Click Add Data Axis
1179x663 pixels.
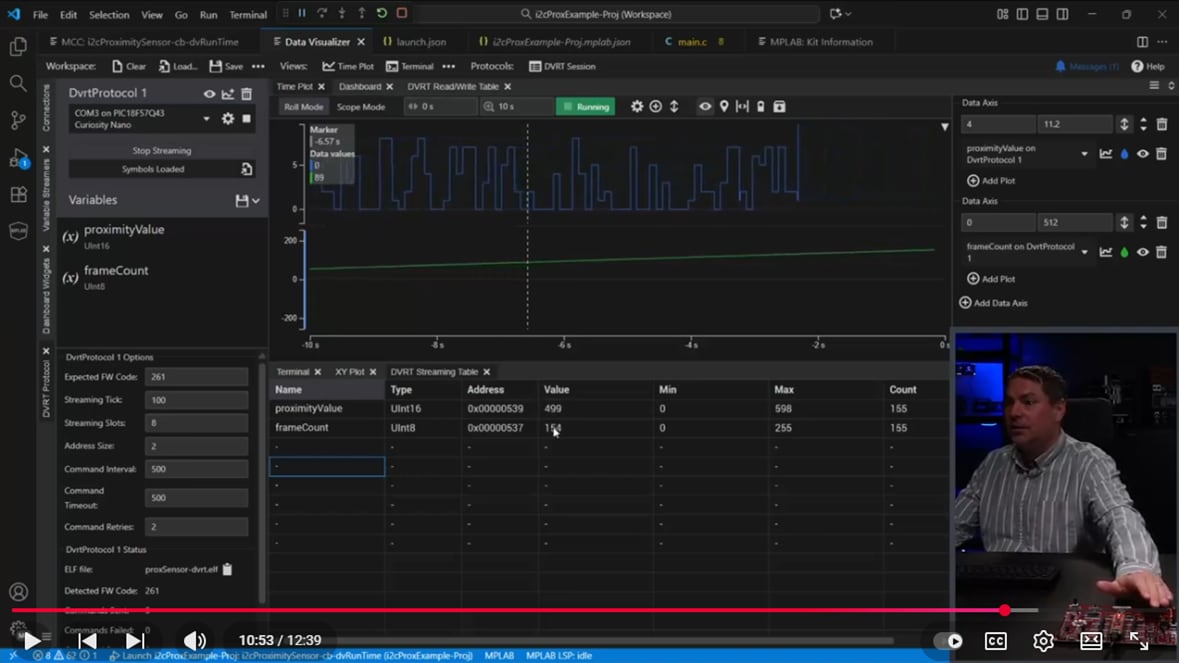(x=993, y=303)
